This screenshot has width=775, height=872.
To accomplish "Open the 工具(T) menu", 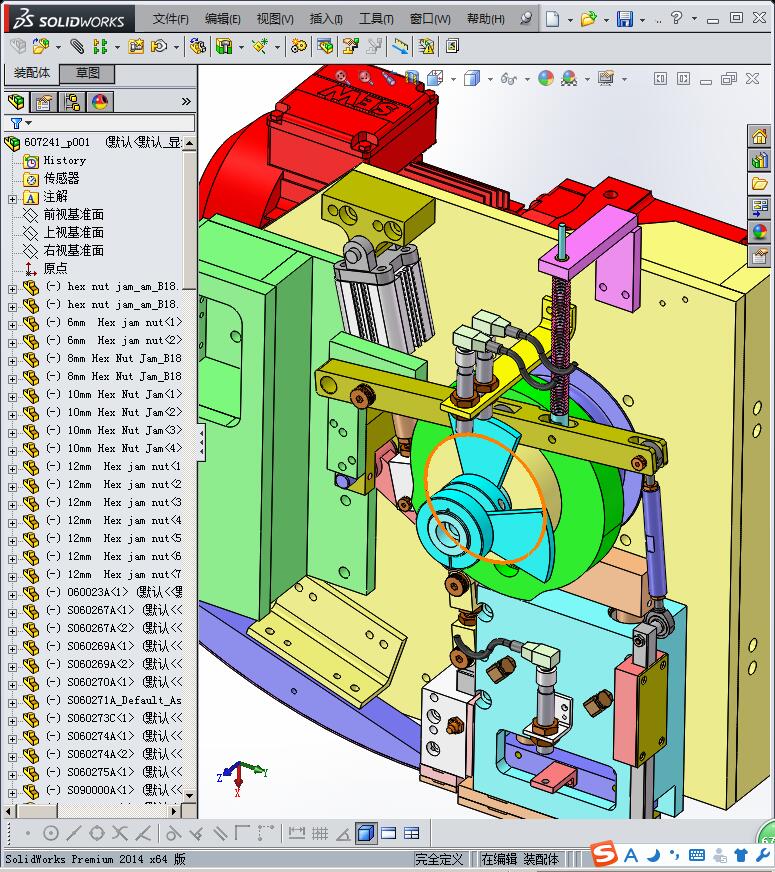I will click(x=376, y=19).
